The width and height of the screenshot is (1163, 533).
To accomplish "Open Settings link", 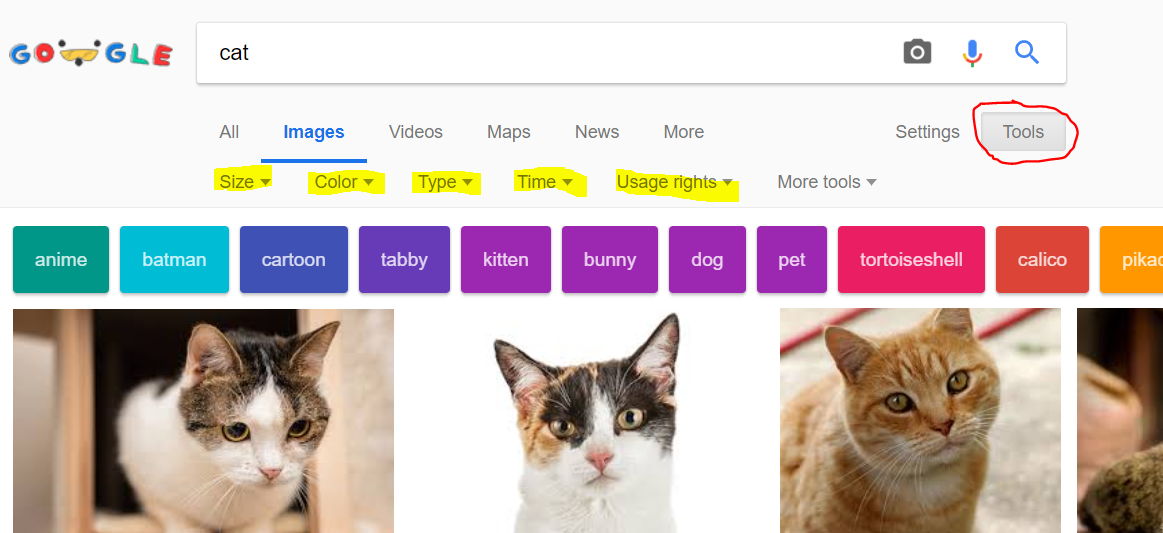I will click(927, 132).
